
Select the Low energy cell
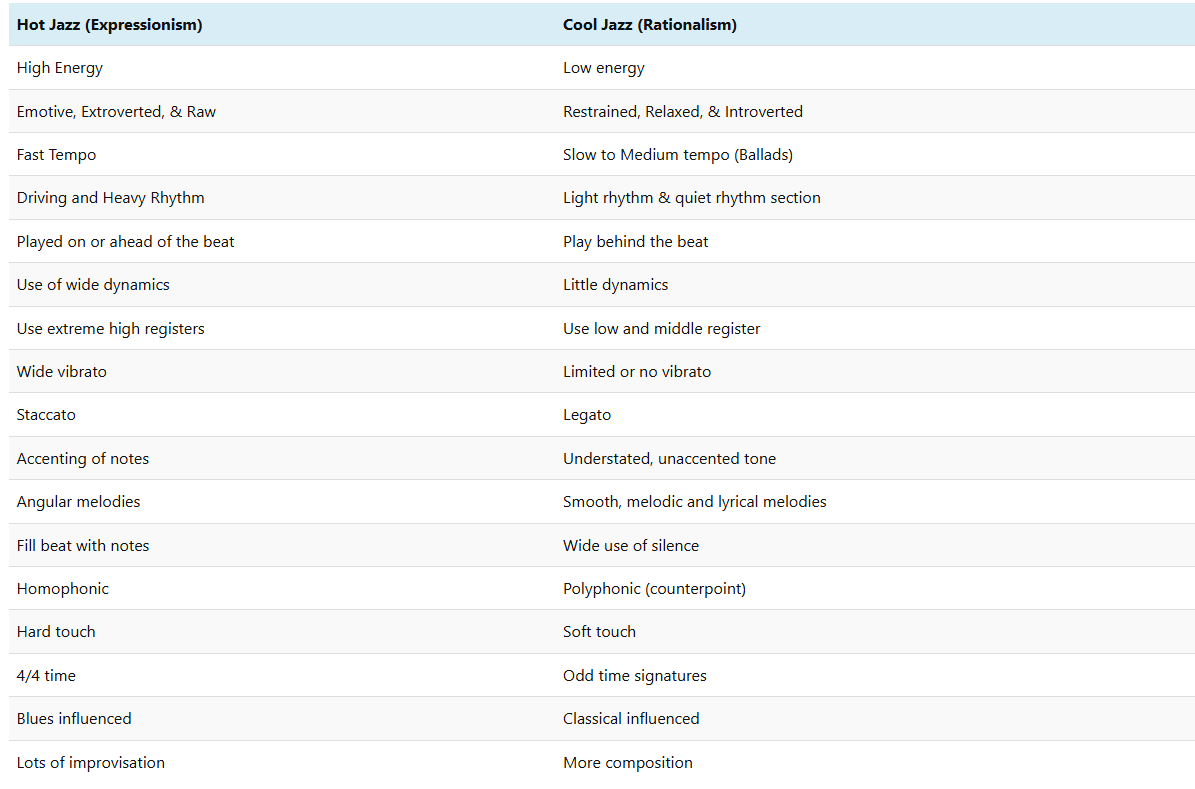point(603,68)
